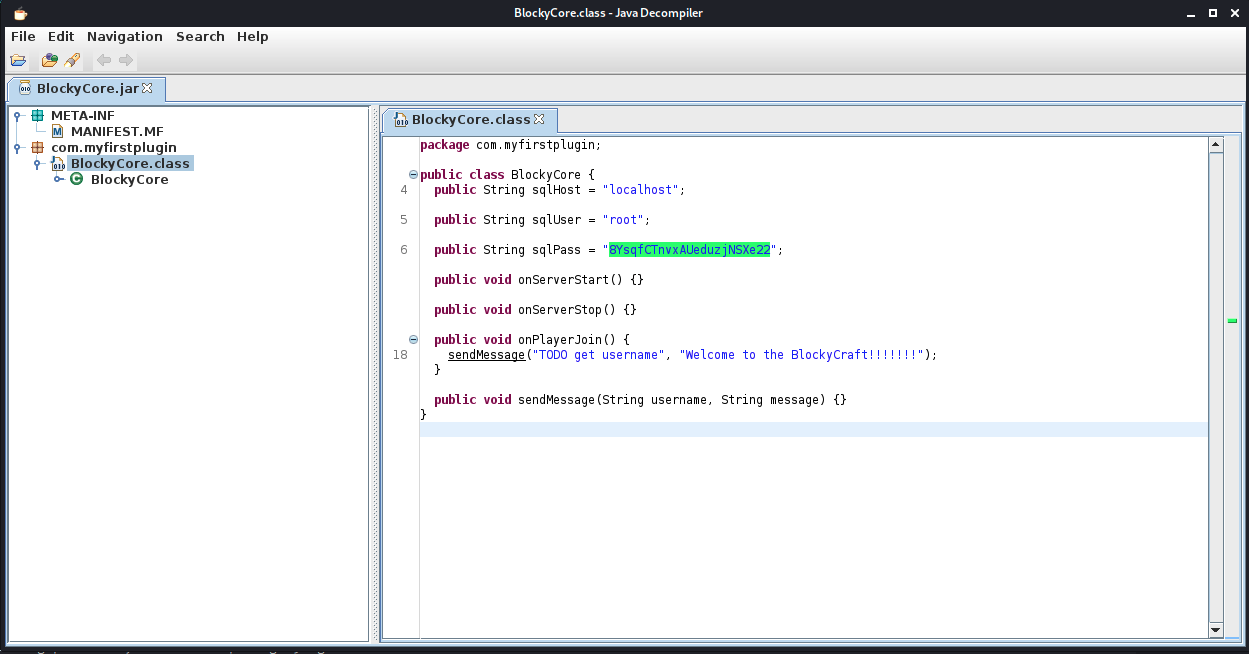Screen dimensions: 1249x654
Task: Collapse the META-INF tree node
Action: (18, 116)
